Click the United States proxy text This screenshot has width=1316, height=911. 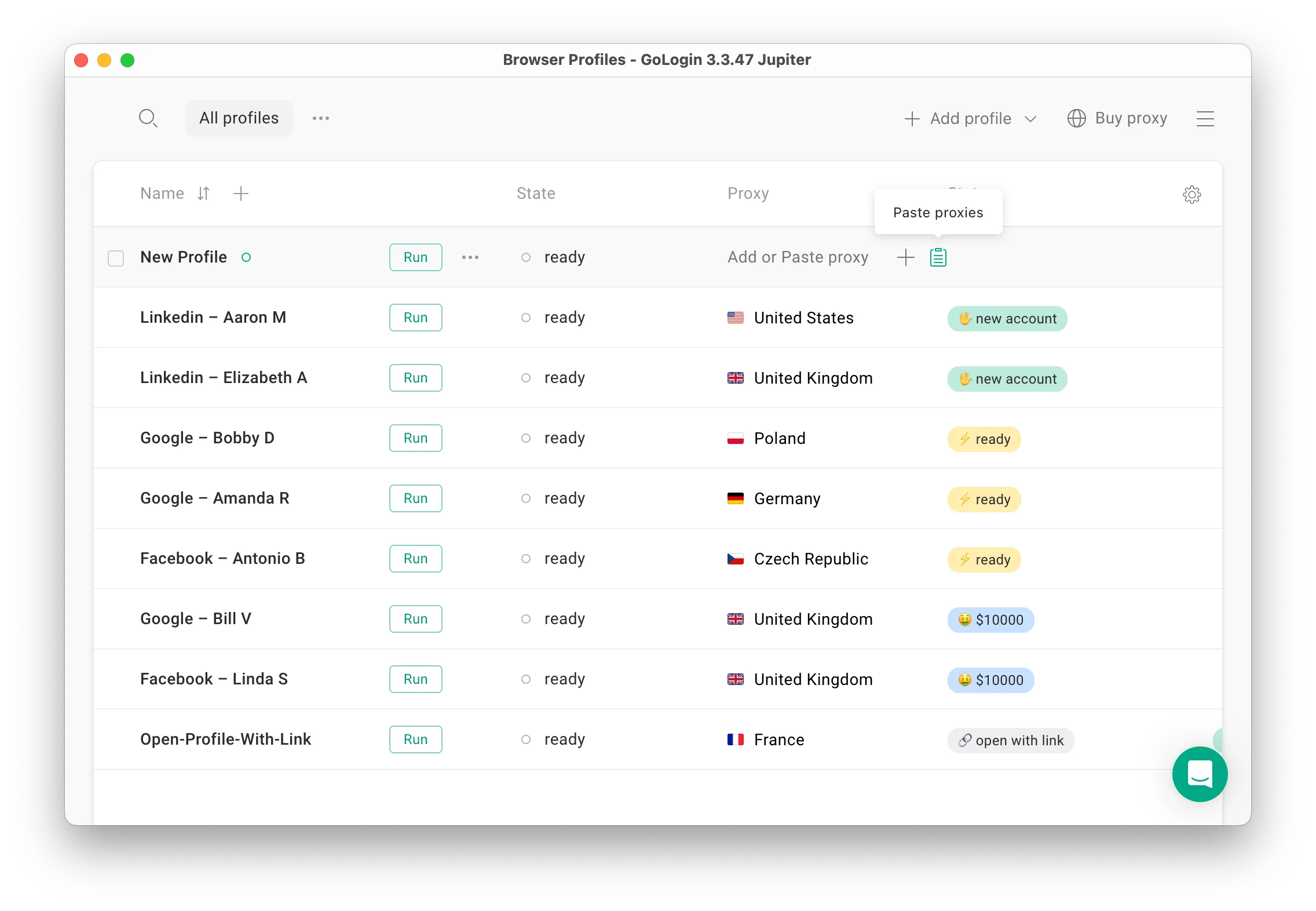click(804, 318)
